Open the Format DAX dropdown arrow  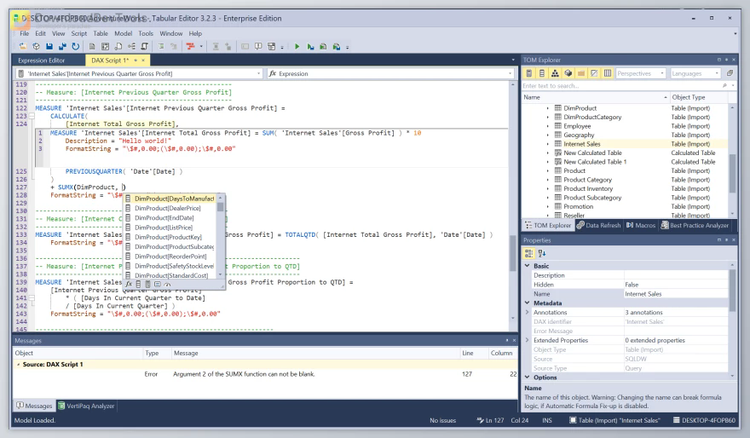(x=201, y=46)
